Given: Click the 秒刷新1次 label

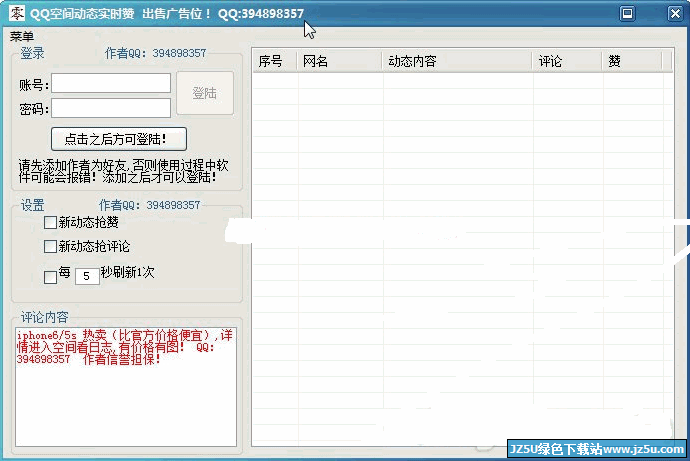Looking at the screenshot, I should point(128,273).
